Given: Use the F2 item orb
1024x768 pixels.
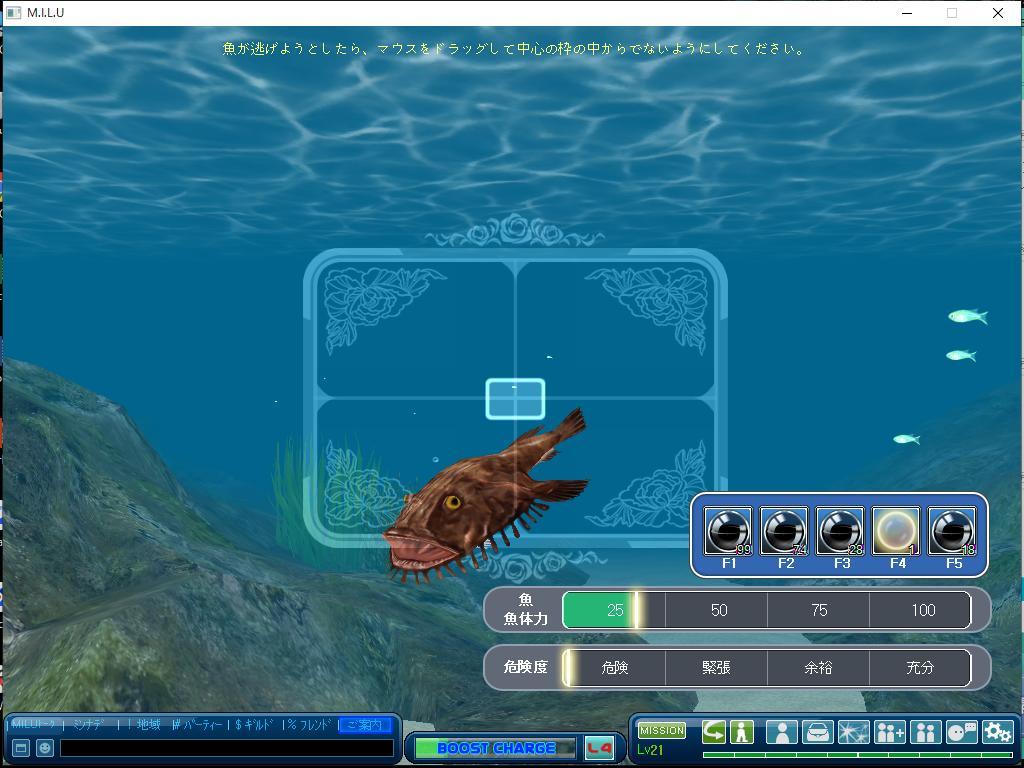Looking at the screenshot, I should pos(784,531).
